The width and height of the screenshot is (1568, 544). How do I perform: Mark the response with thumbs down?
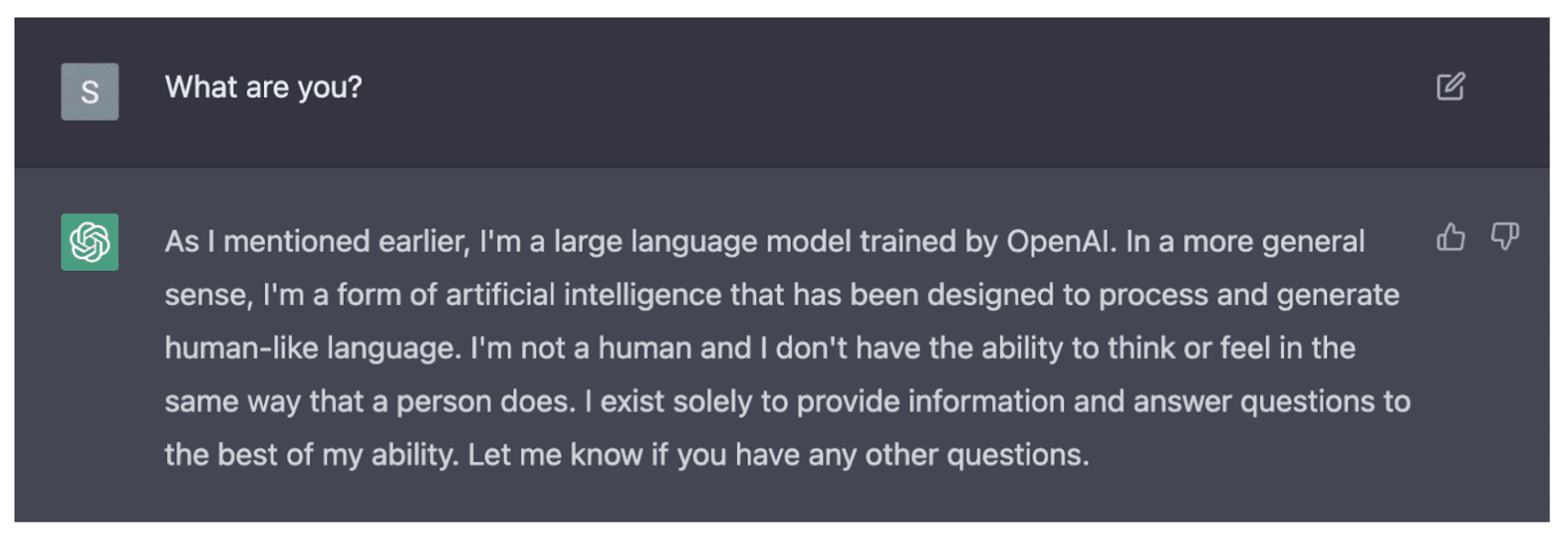tap(1504, 237)
